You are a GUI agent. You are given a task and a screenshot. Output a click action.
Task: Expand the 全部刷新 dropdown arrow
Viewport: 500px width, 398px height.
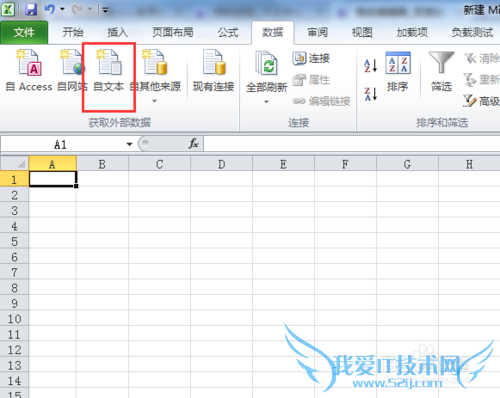point(266,102)
